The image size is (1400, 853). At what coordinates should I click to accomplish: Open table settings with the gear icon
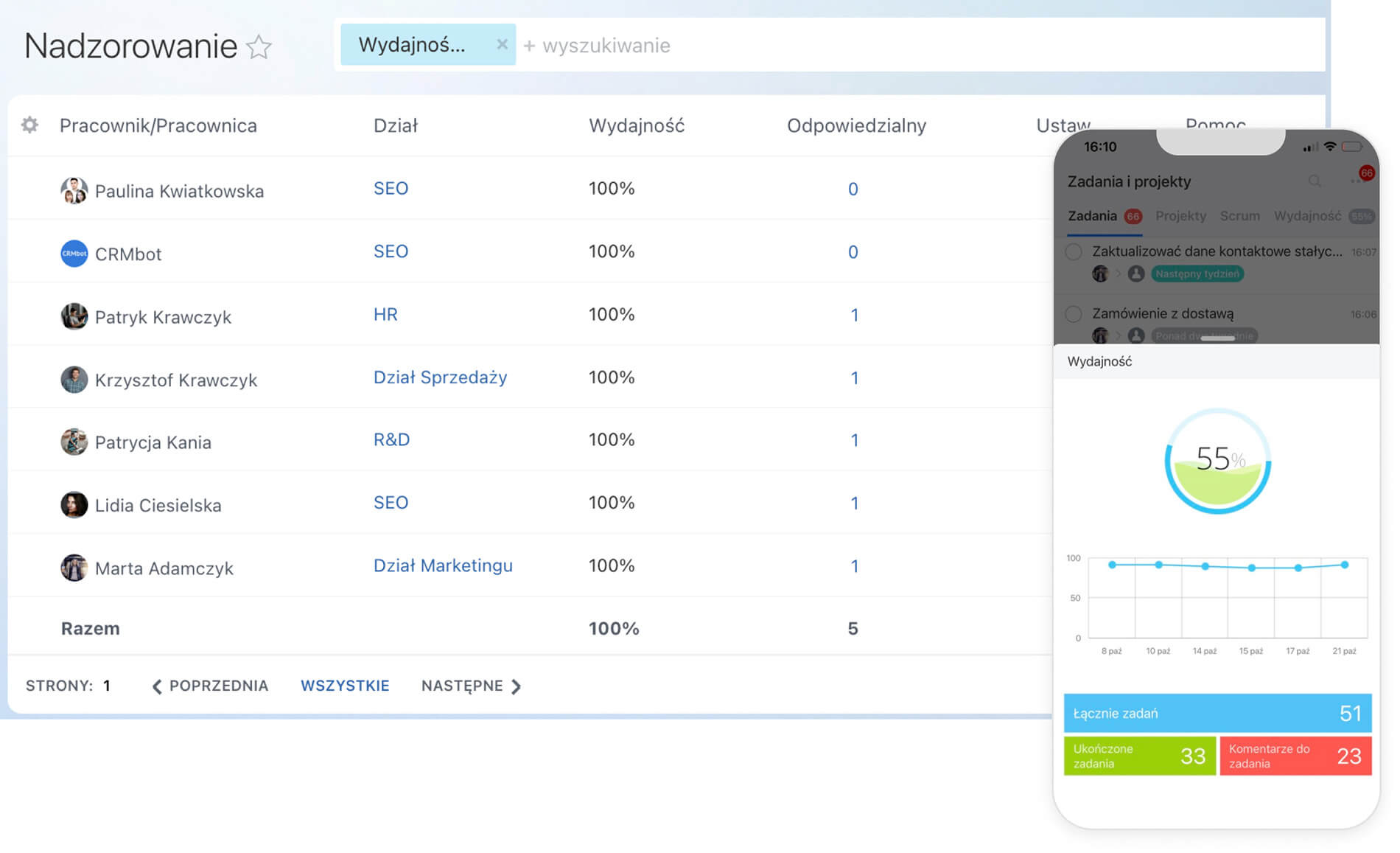coord(29,125)
